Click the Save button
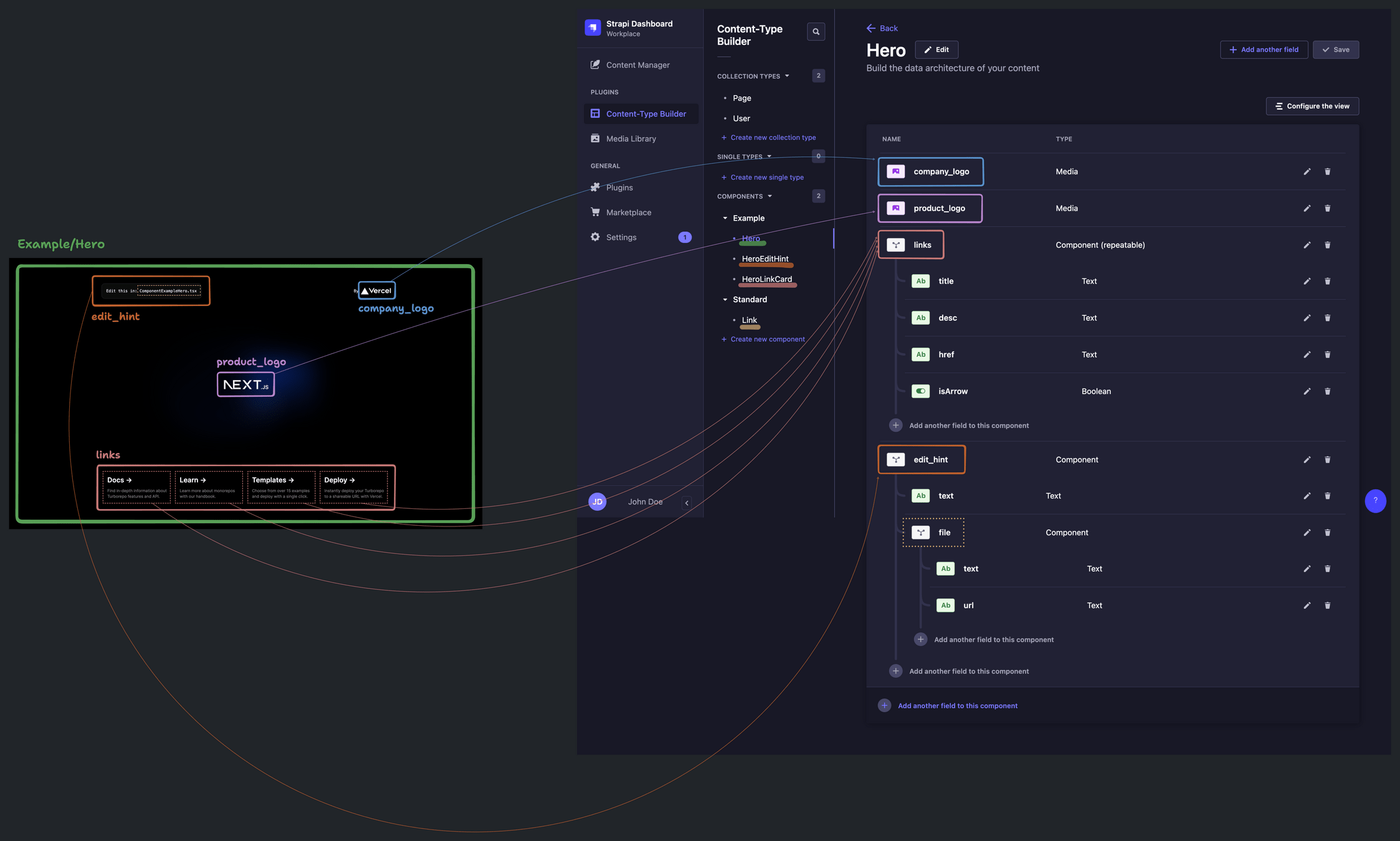Image resolution: width=1400 pixels, height=841 pixels. pyautogui.click(x=1335, y=50)
